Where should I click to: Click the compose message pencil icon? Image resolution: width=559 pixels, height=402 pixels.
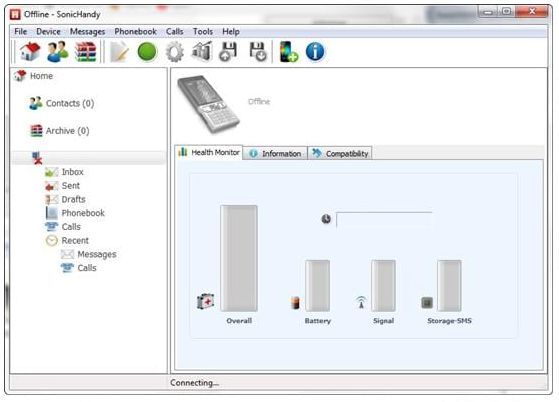click(x=119, y=52)
